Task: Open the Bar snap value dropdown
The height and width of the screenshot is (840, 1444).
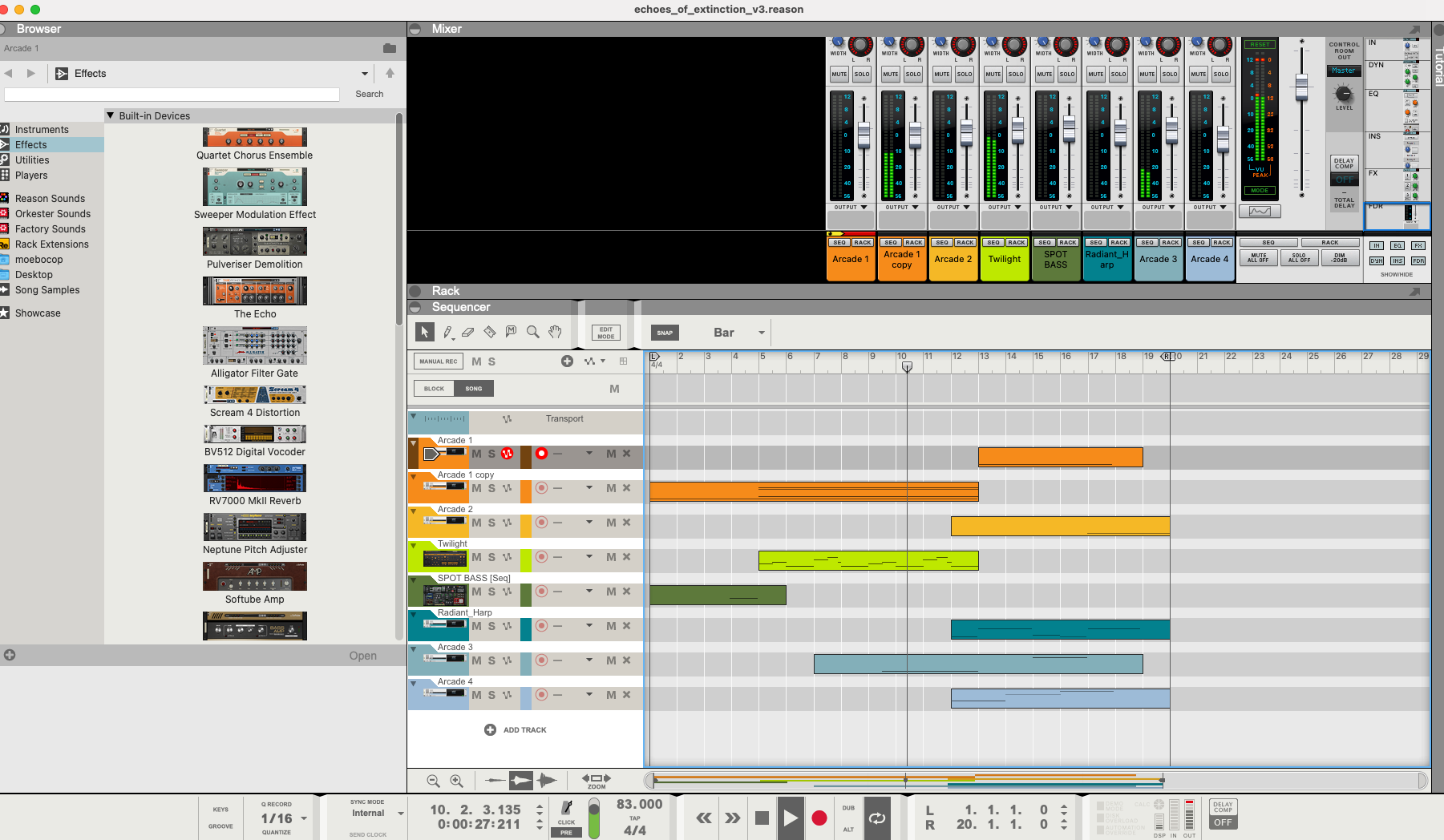Action: tap(761, 333)
